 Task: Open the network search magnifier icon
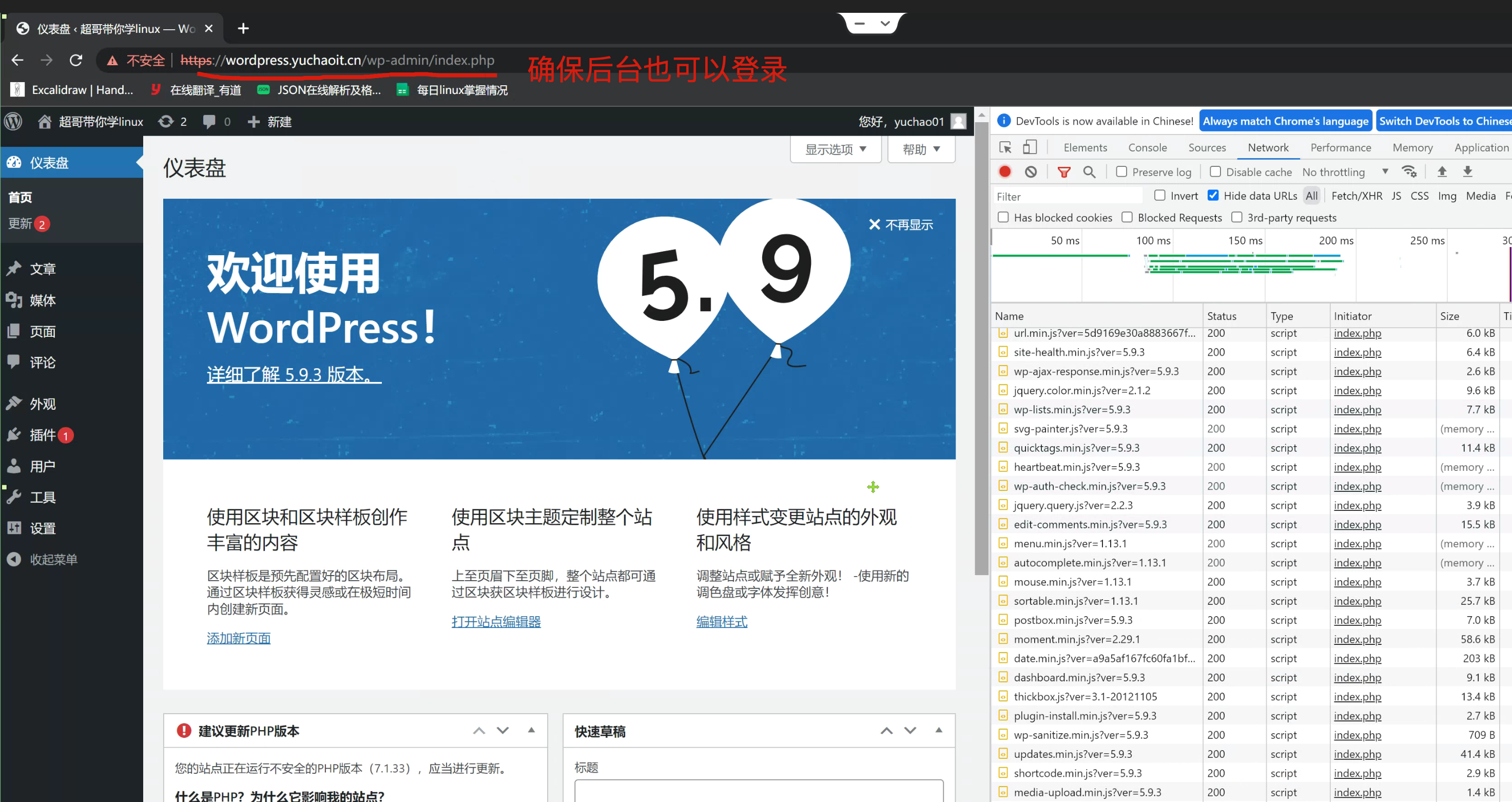[1090, 171]
